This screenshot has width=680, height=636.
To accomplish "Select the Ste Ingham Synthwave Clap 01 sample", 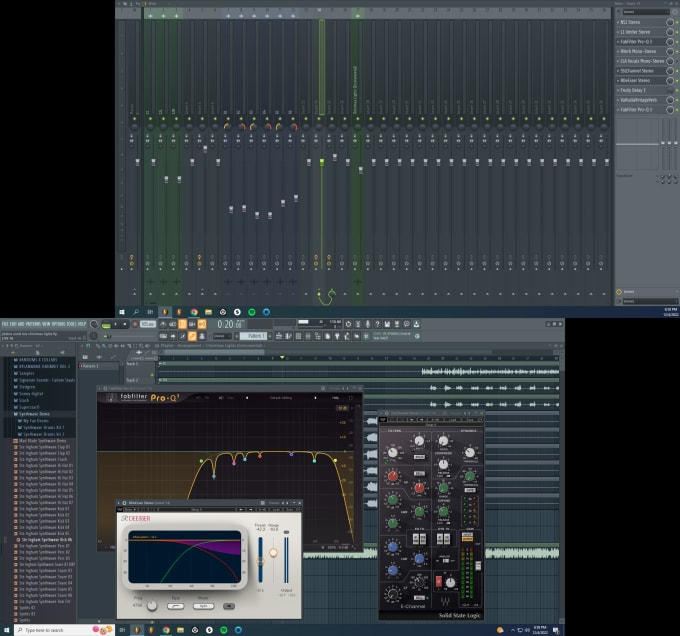I will (x=44, y=447).
